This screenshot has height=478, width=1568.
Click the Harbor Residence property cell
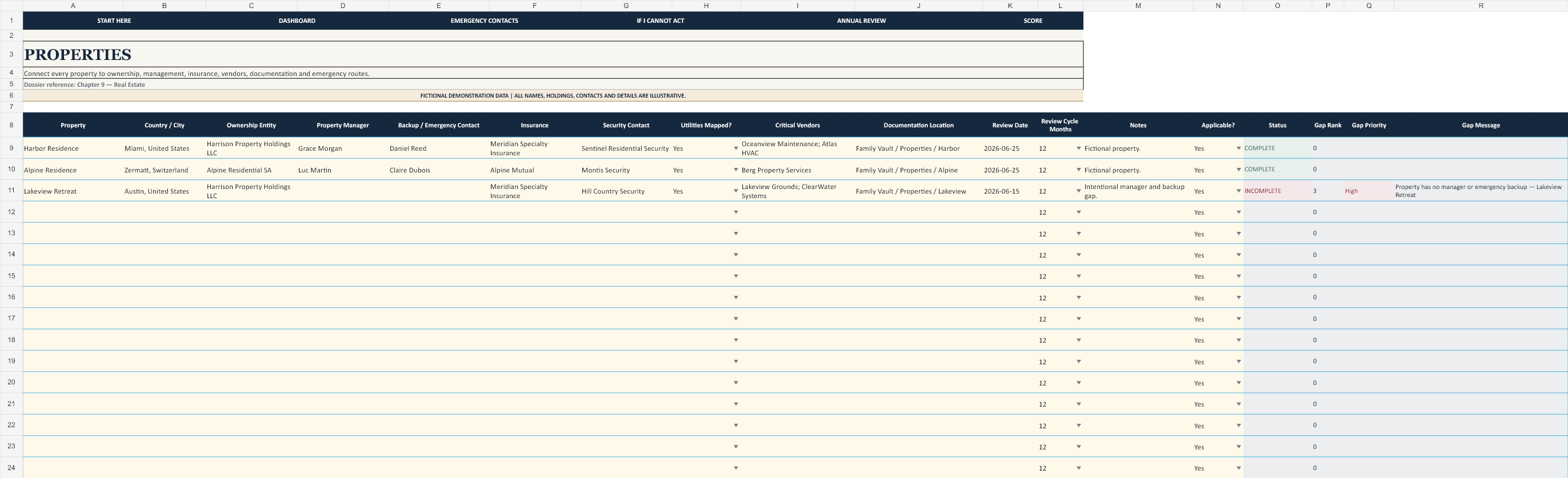point(73,148)
